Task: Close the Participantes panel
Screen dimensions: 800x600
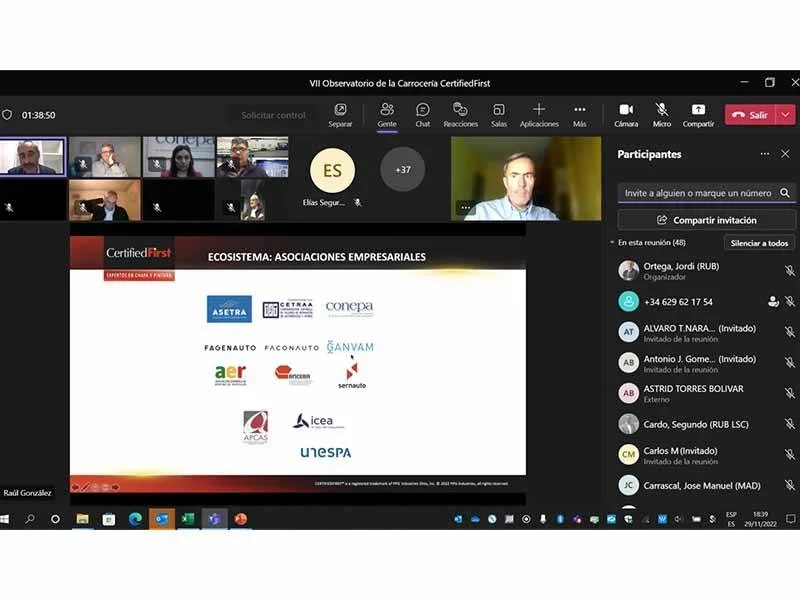Action: [x=785, y=154]
